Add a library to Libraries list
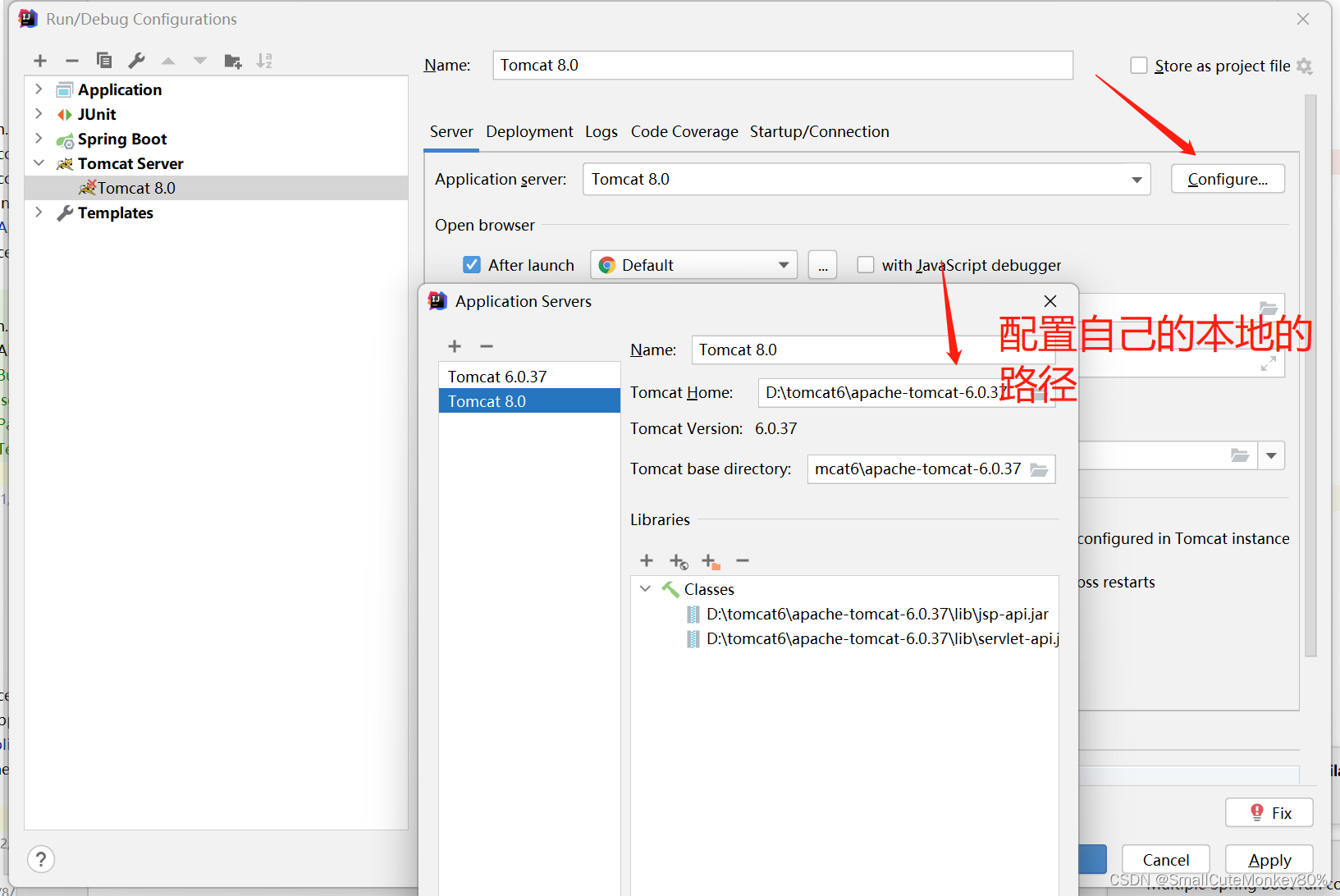Viewport: 1340px width, 896px height. (647, 560)
